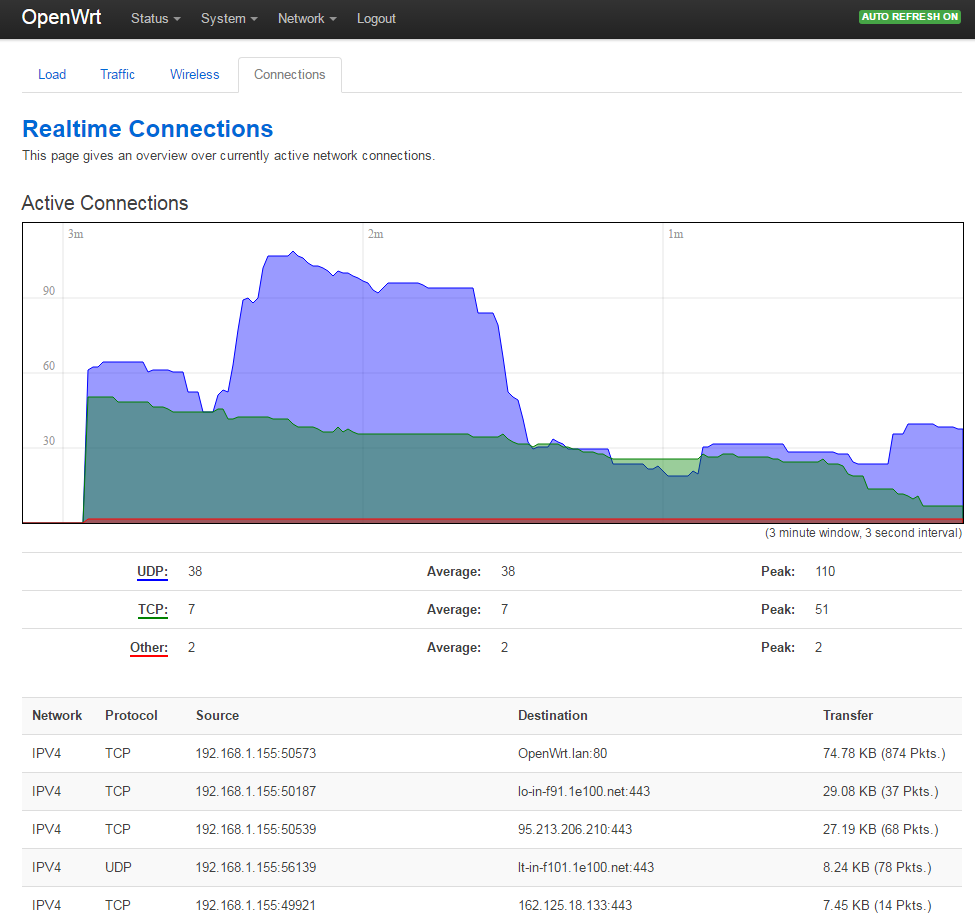Click the TCP legend label
Screen dimensions: 975x922
click(152, 610)
